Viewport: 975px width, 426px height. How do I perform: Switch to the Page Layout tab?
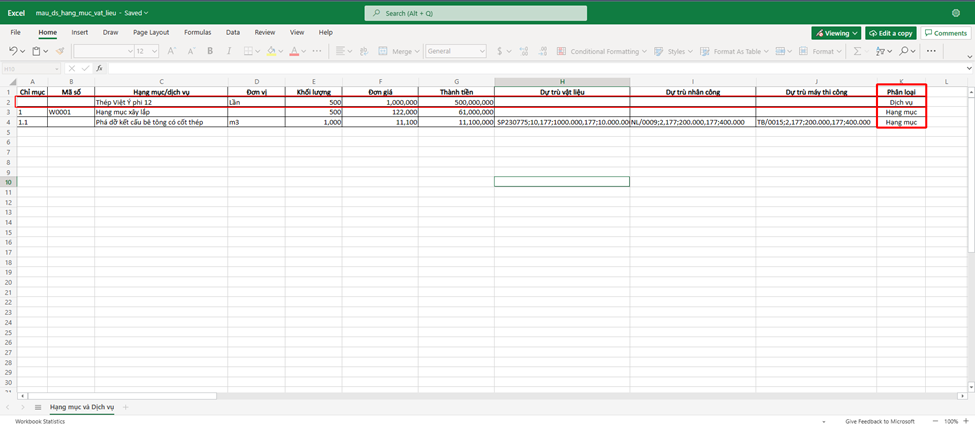pyautogui.click(x=152, y=32)
